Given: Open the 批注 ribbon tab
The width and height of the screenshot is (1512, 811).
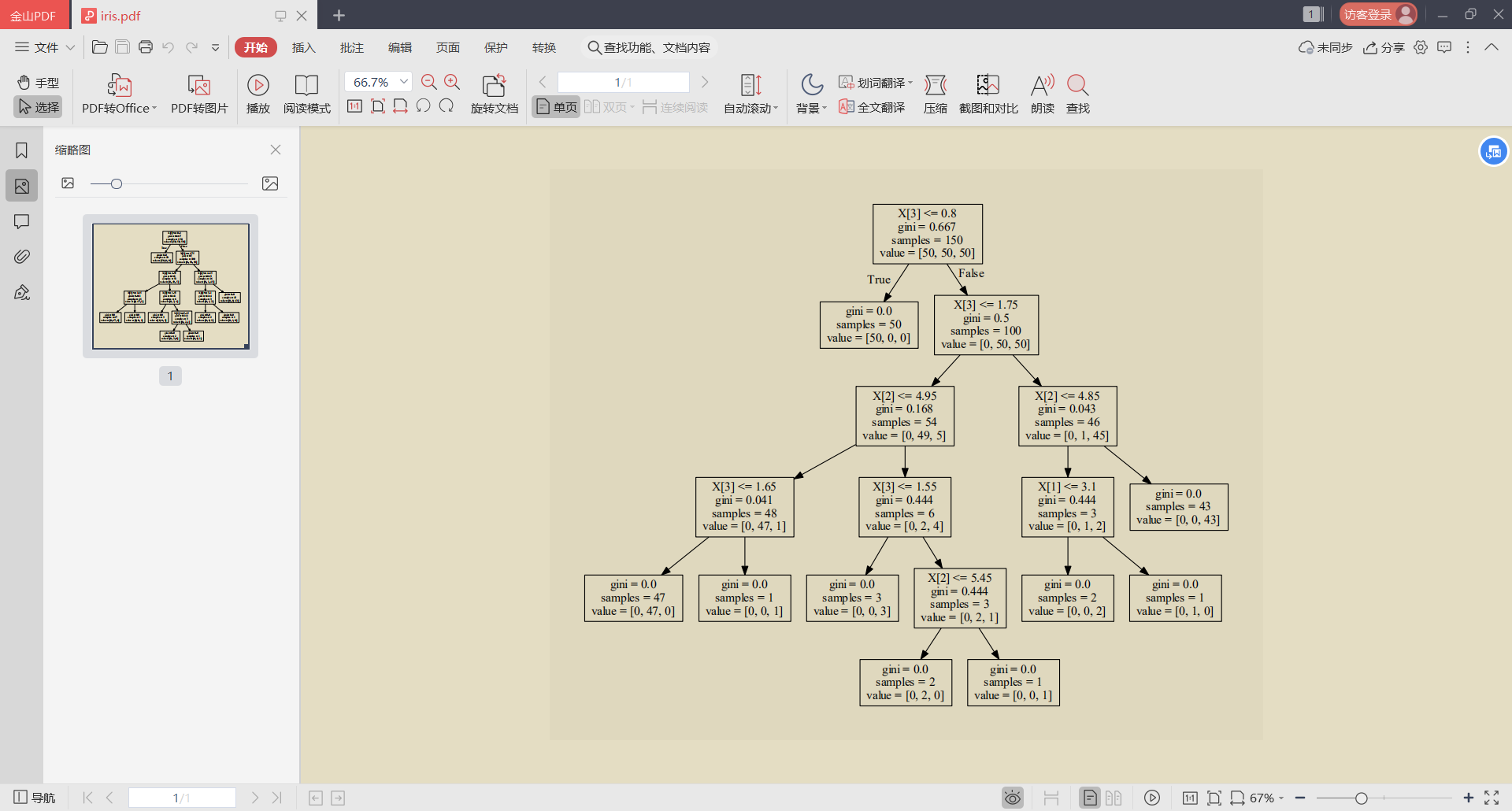Looking at the screenshot, I should (x=352, y=47).
